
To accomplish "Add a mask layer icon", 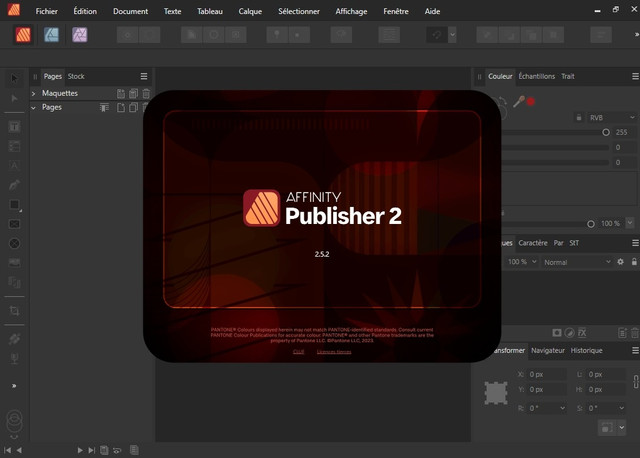I will click(556, 333).
